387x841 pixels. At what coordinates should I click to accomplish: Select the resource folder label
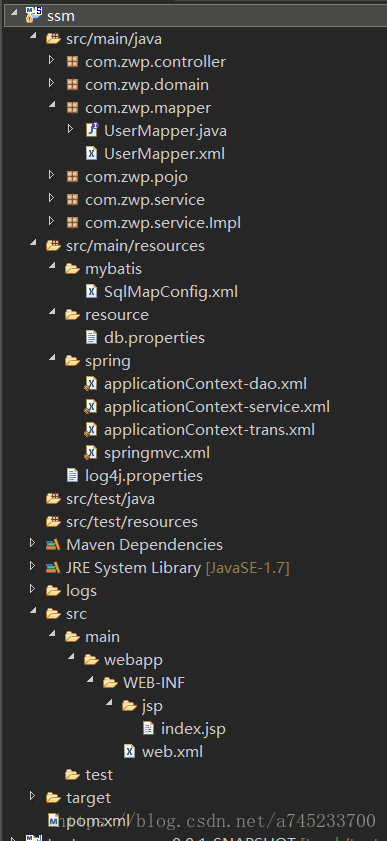pos(117,315)
